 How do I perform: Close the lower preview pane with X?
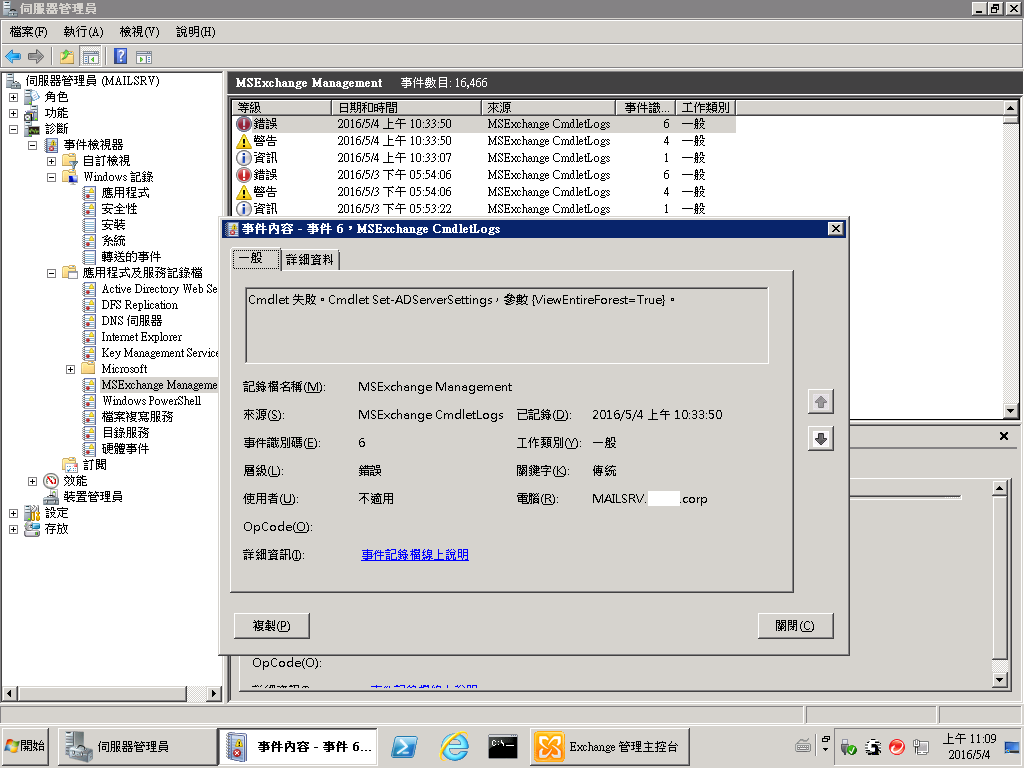pyautogui.click(x=1004, y=436)
